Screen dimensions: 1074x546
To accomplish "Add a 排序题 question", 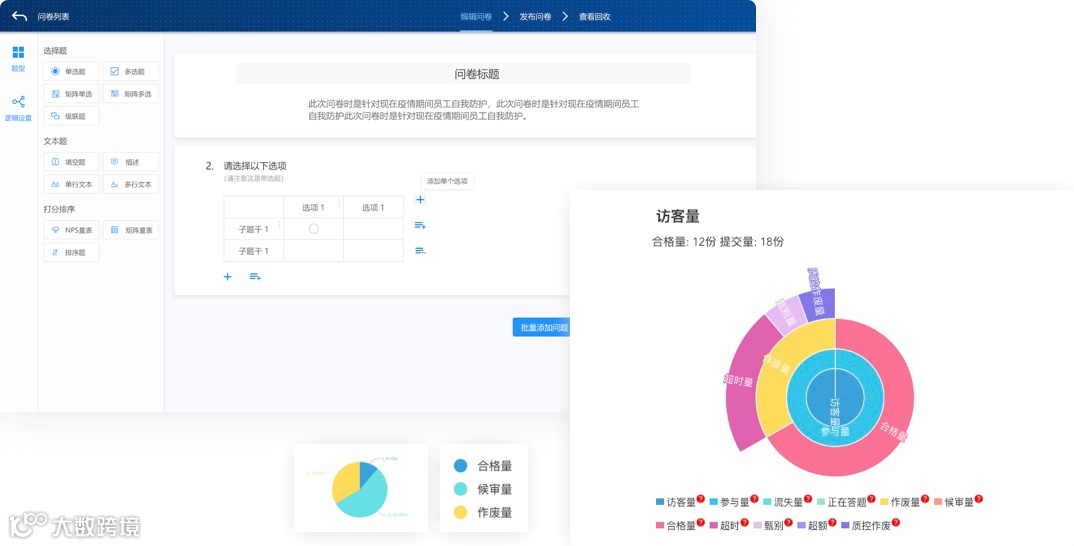I will coord(71,253).
